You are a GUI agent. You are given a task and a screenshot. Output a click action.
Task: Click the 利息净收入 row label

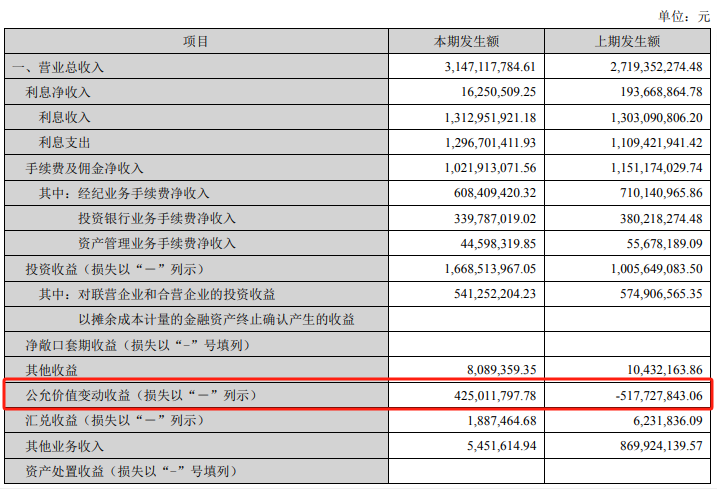pyautogui.click(x=58, y=92)
